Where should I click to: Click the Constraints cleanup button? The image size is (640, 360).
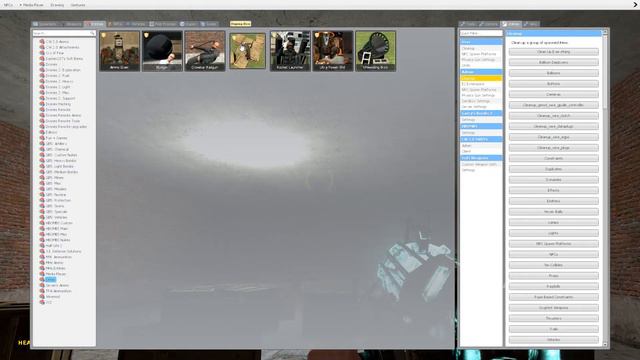tap(553, 158)
